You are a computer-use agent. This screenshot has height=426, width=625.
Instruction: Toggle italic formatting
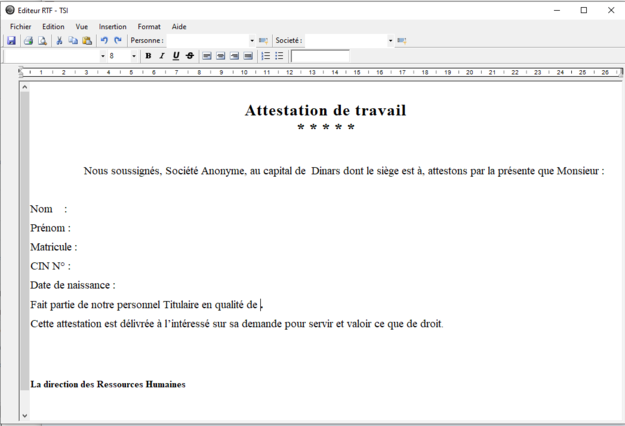point(162,56)
